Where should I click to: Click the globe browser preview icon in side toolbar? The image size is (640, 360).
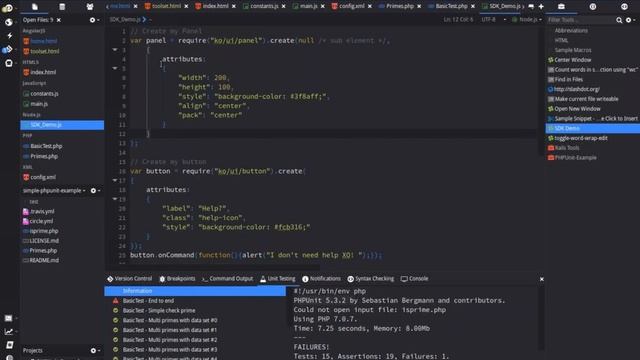tap(8, 22)
